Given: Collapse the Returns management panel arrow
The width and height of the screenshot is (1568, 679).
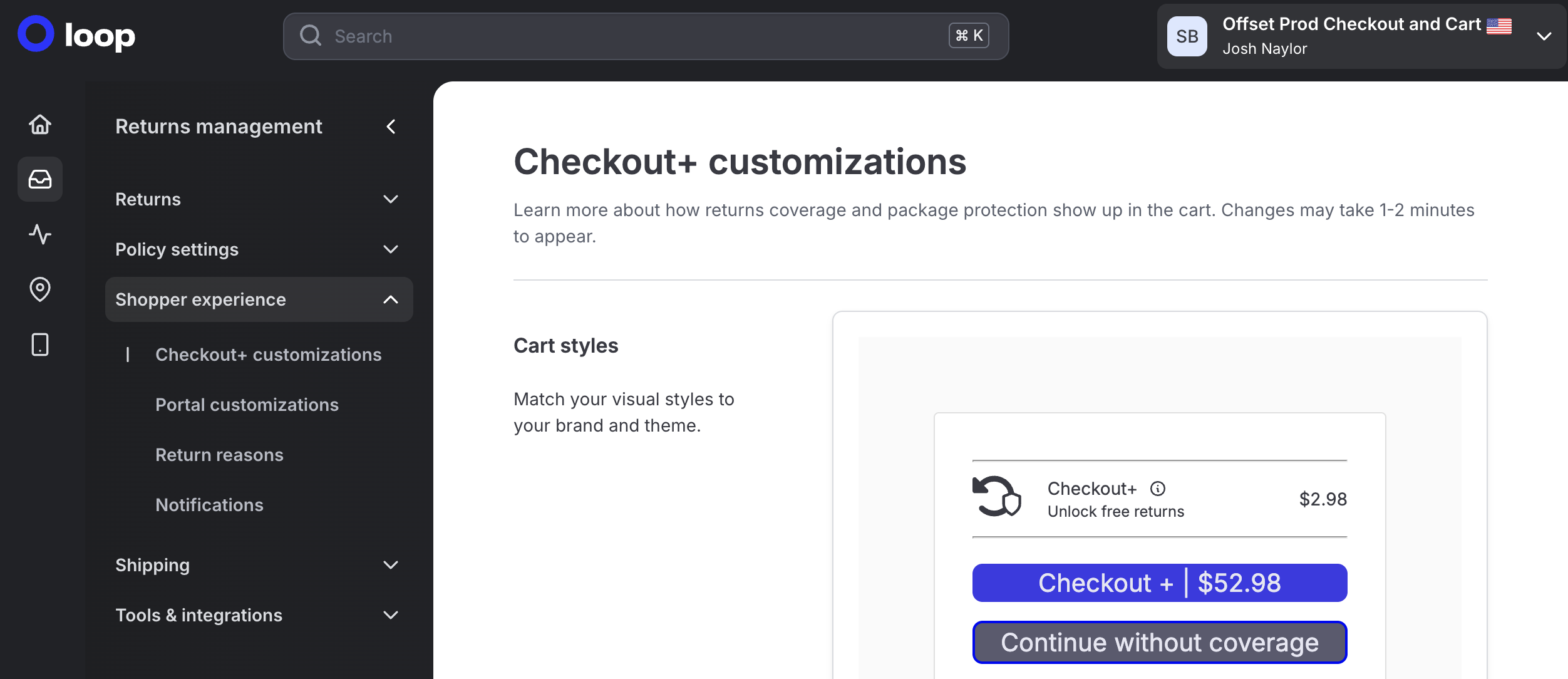Looking at the screenshot, I should tap(391, 127).
